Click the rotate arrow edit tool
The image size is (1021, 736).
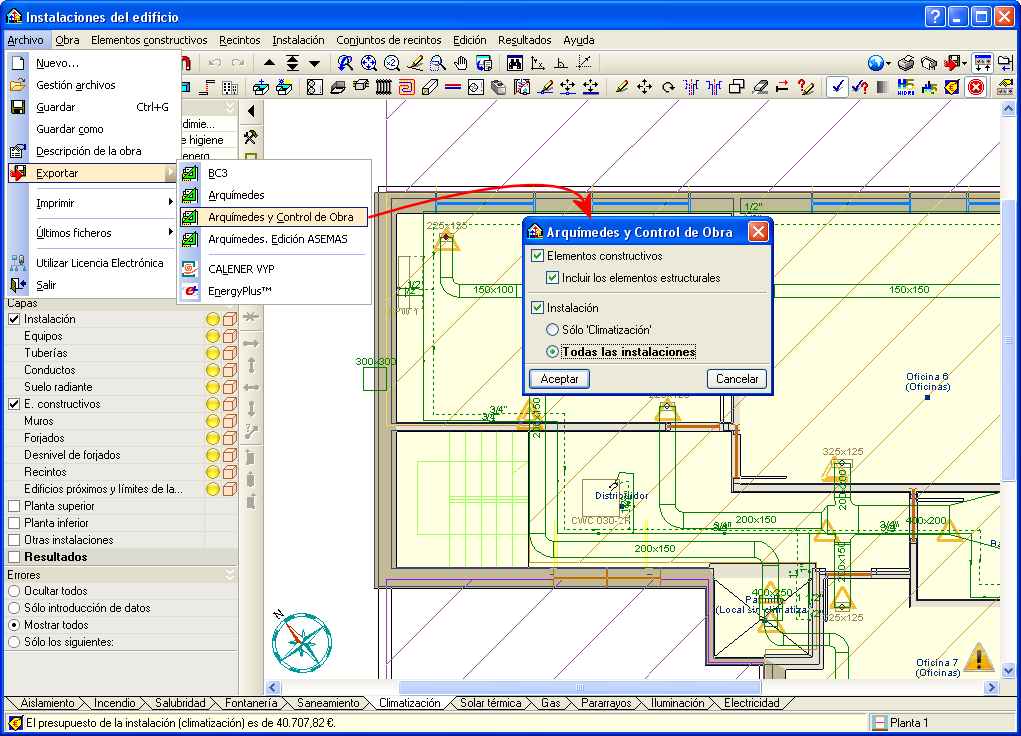[x=668, y=87]
